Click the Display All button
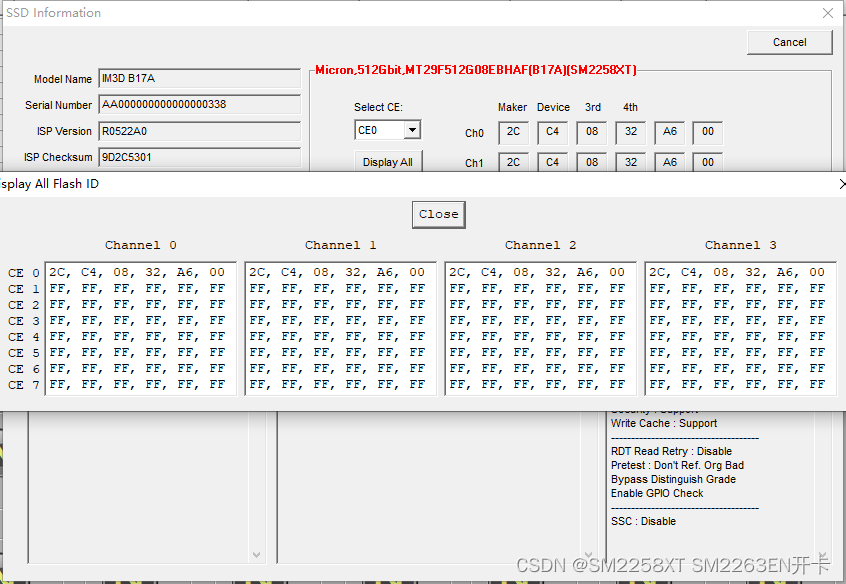The height and width of the screenshot is (584, 846). [x=387, y=161]
